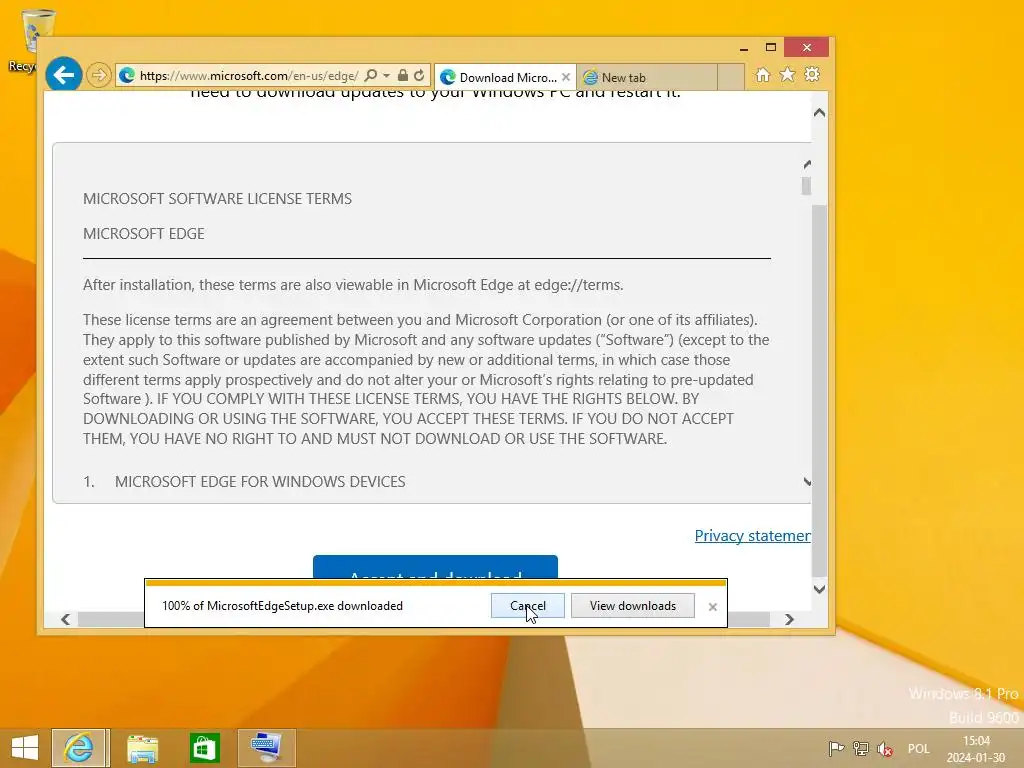The image size is (1024, 768).
Task: Click View downloads button
Action: pos(633,605)
